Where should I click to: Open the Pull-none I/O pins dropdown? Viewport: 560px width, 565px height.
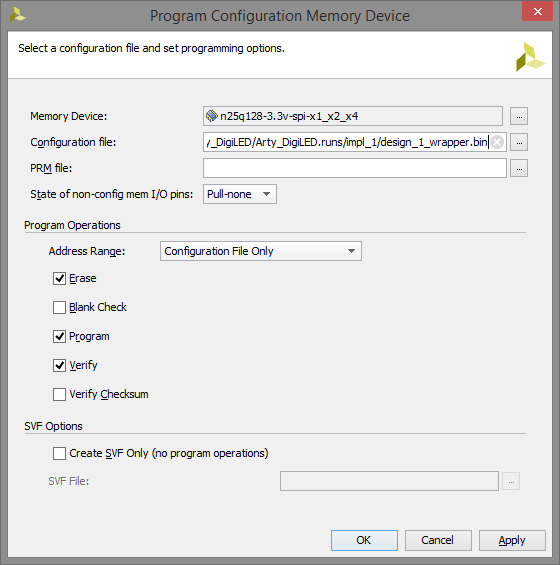pyautogui.click(x=240, y=194)
